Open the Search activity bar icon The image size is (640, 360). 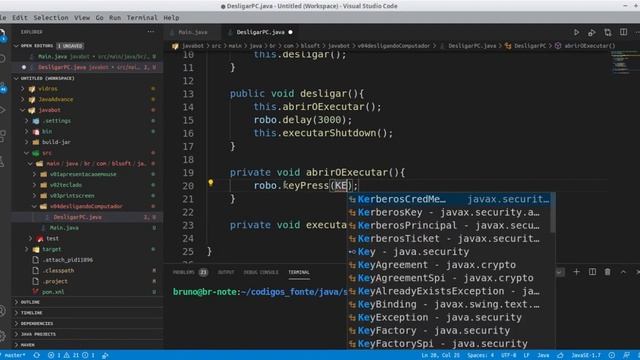[2, 58]
